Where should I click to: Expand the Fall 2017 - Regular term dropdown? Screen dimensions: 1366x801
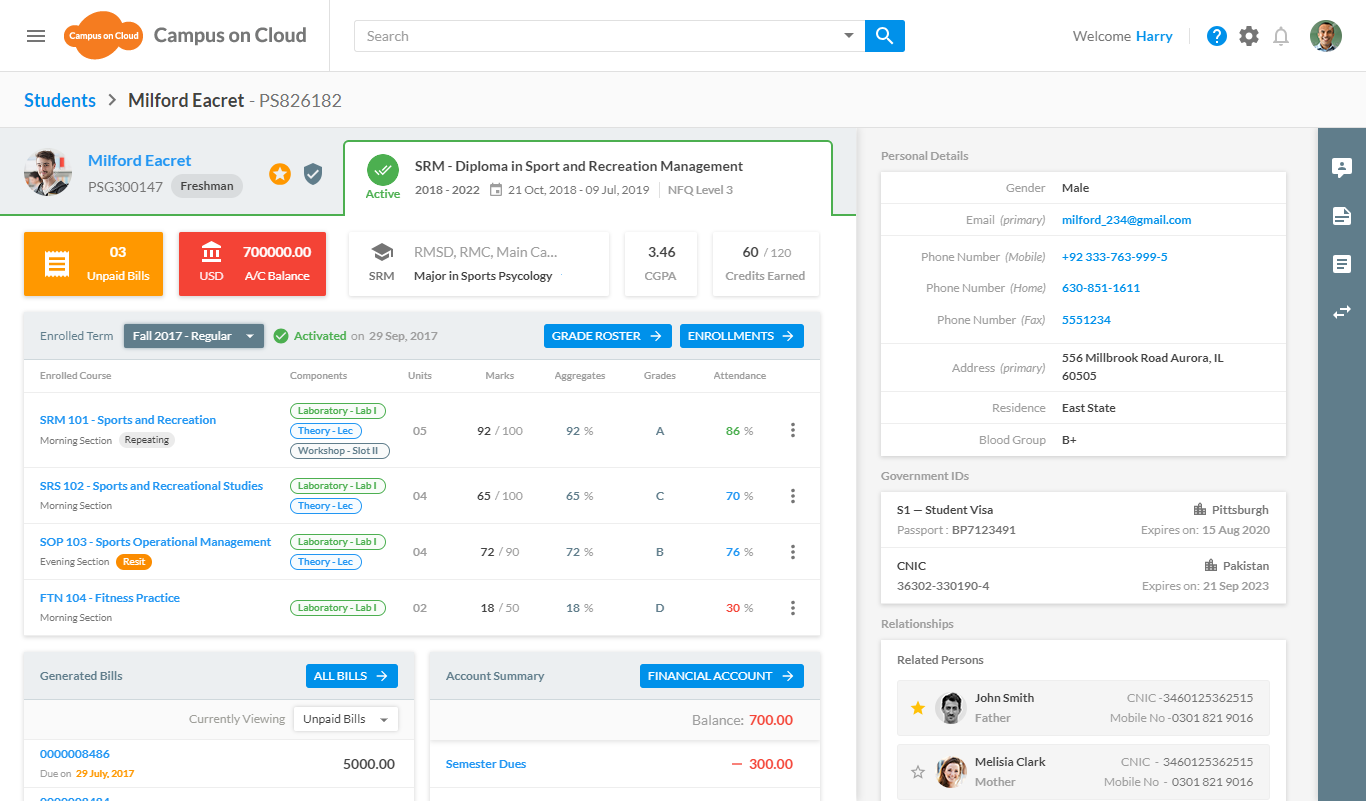(x=193, y=336)
